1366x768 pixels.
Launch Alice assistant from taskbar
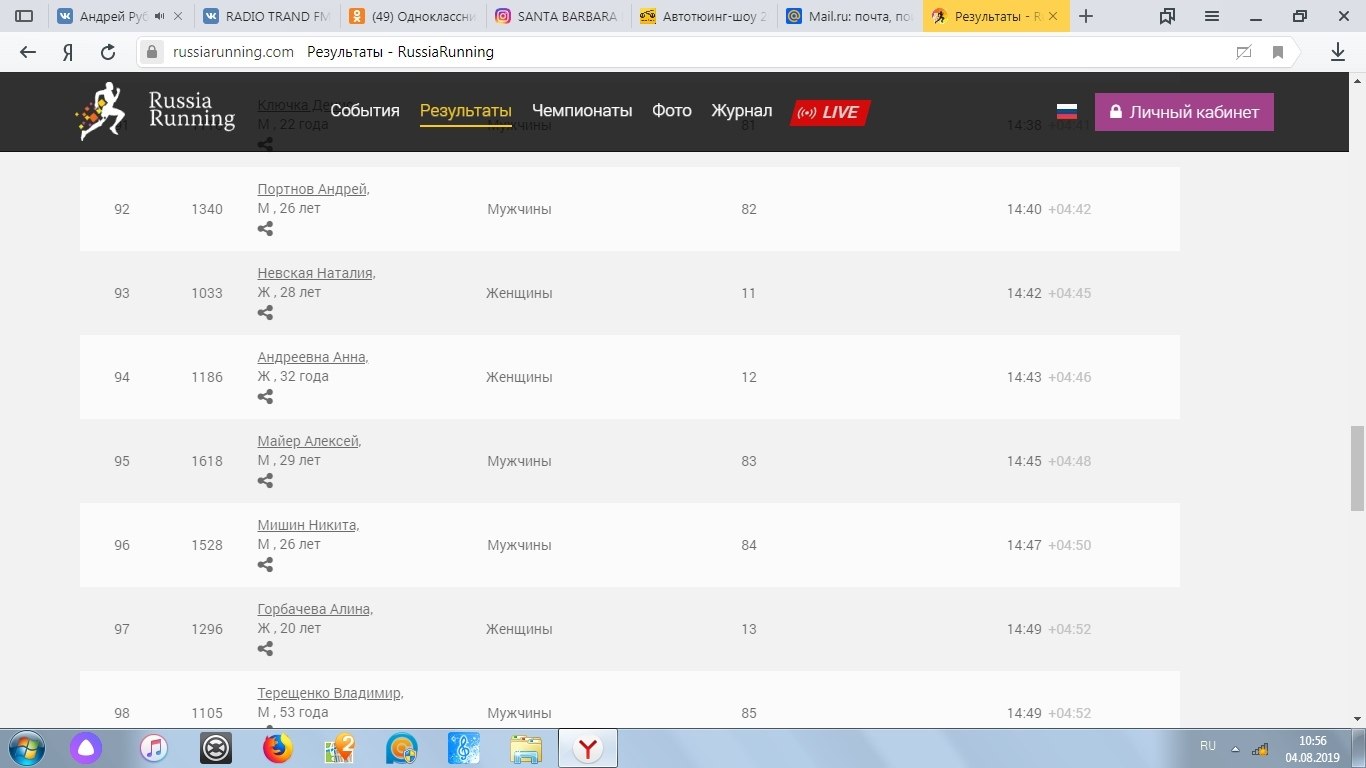[86, 748]
